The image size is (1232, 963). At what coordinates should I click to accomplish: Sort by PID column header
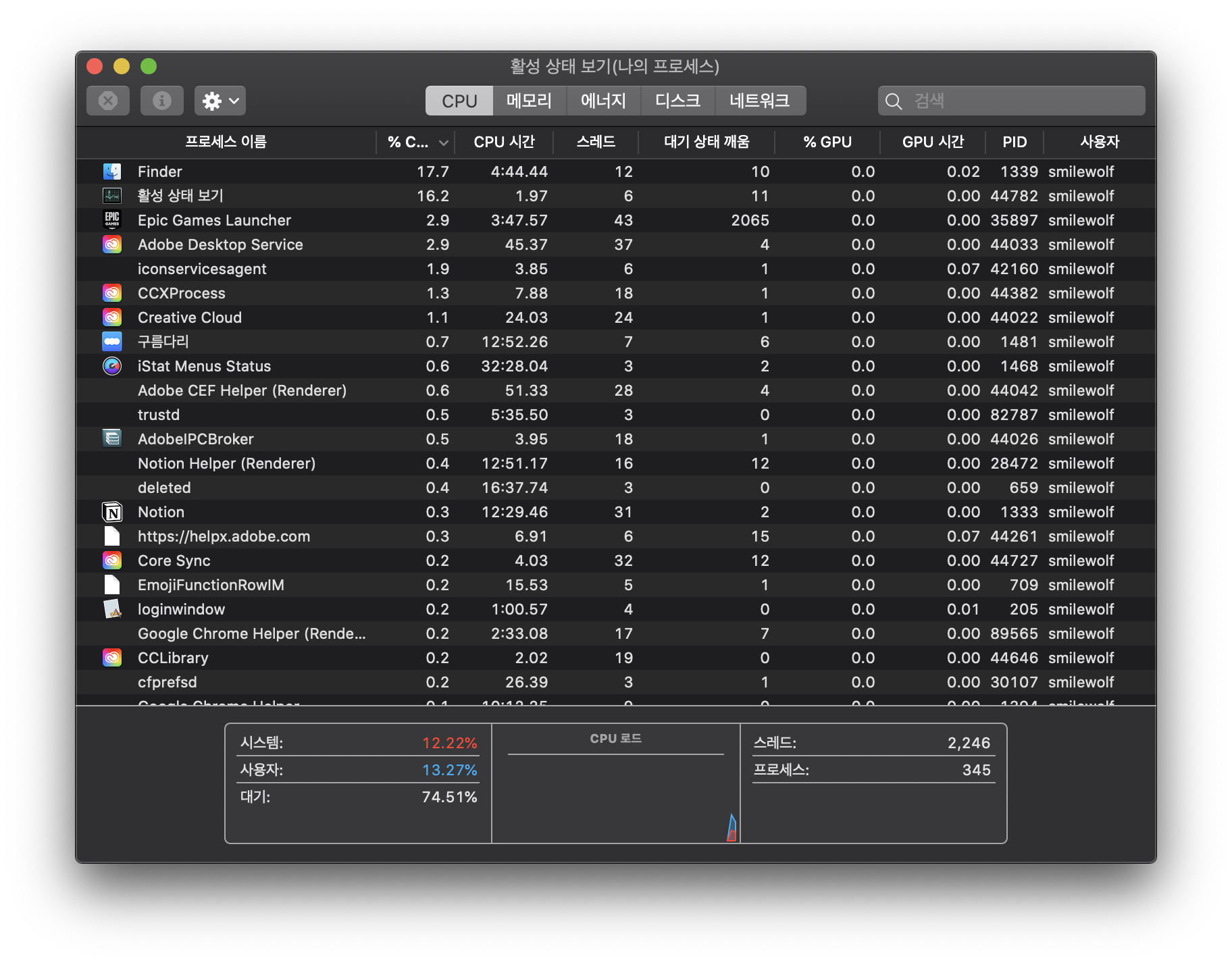coord(1015,142)
